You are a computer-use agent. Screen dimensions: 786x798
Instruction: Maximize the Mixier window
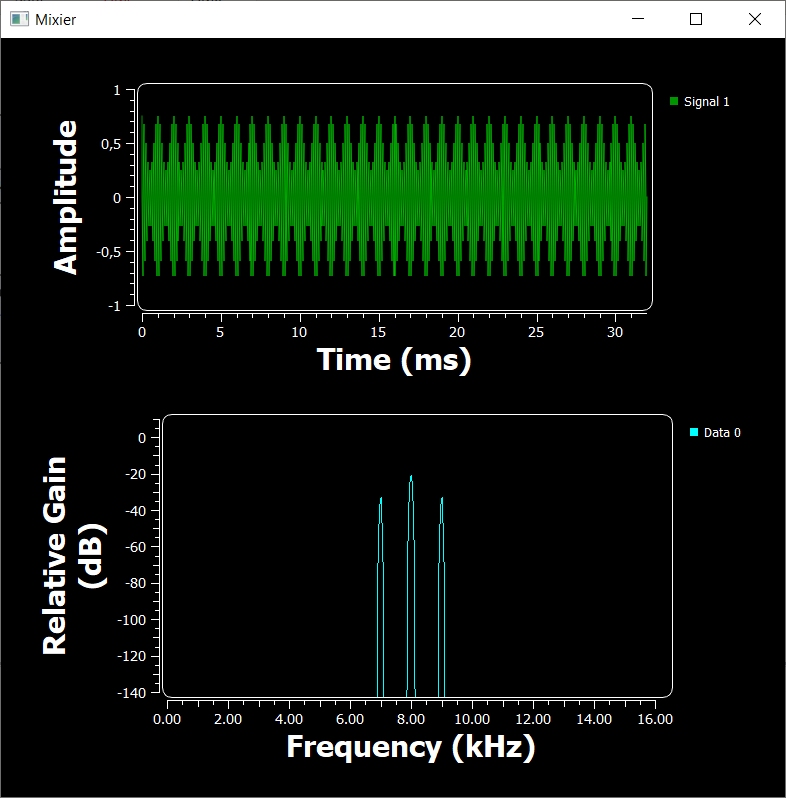tap(697, 19)
